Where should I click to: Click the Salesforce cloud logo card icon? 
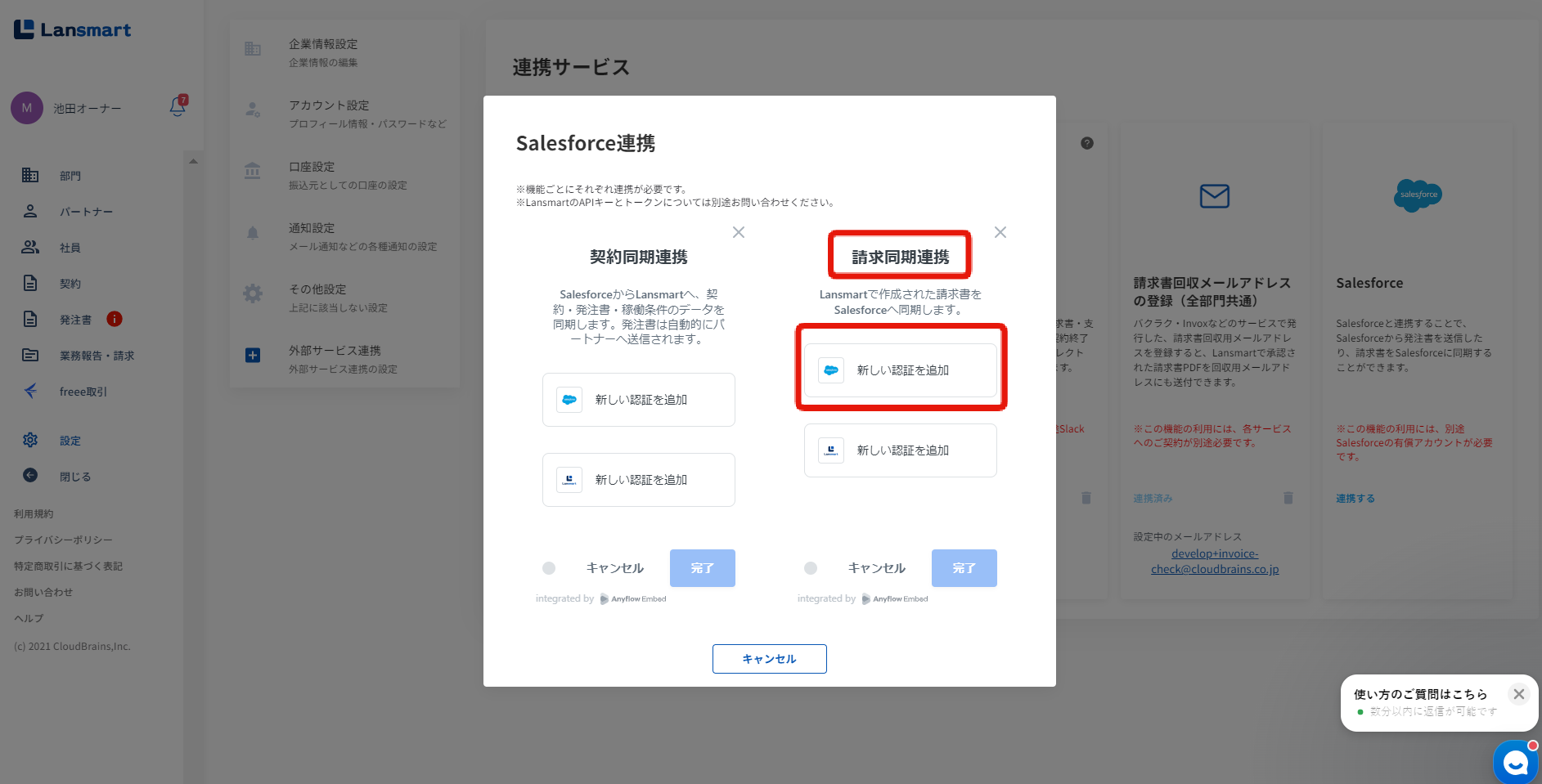[x=1418, y=195]
